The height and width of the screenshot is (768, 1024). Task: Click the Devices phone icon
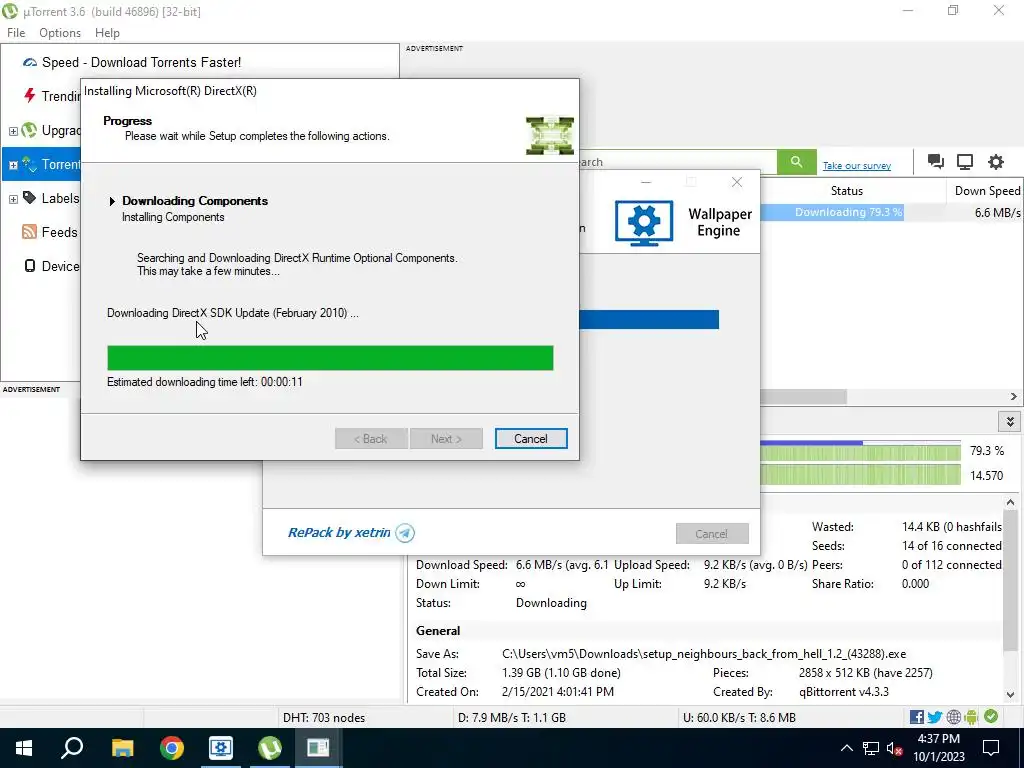[x=29, y=266]
